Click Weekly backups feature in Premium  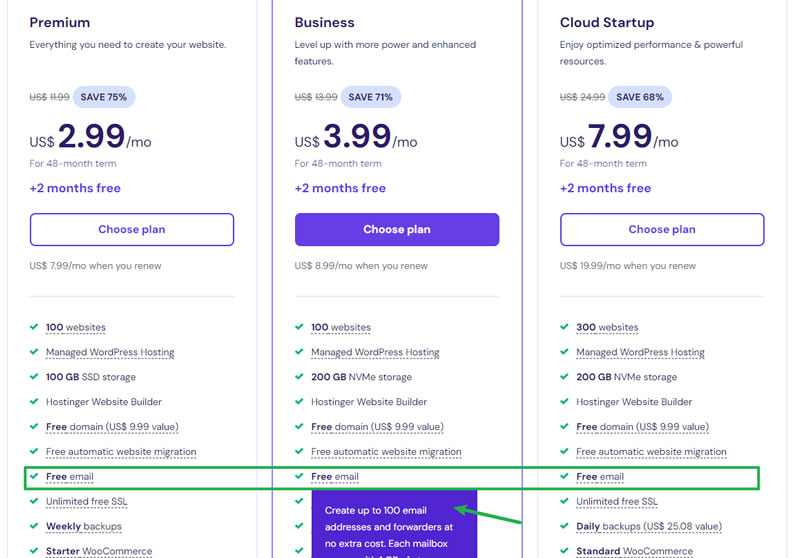pos(84,526)
